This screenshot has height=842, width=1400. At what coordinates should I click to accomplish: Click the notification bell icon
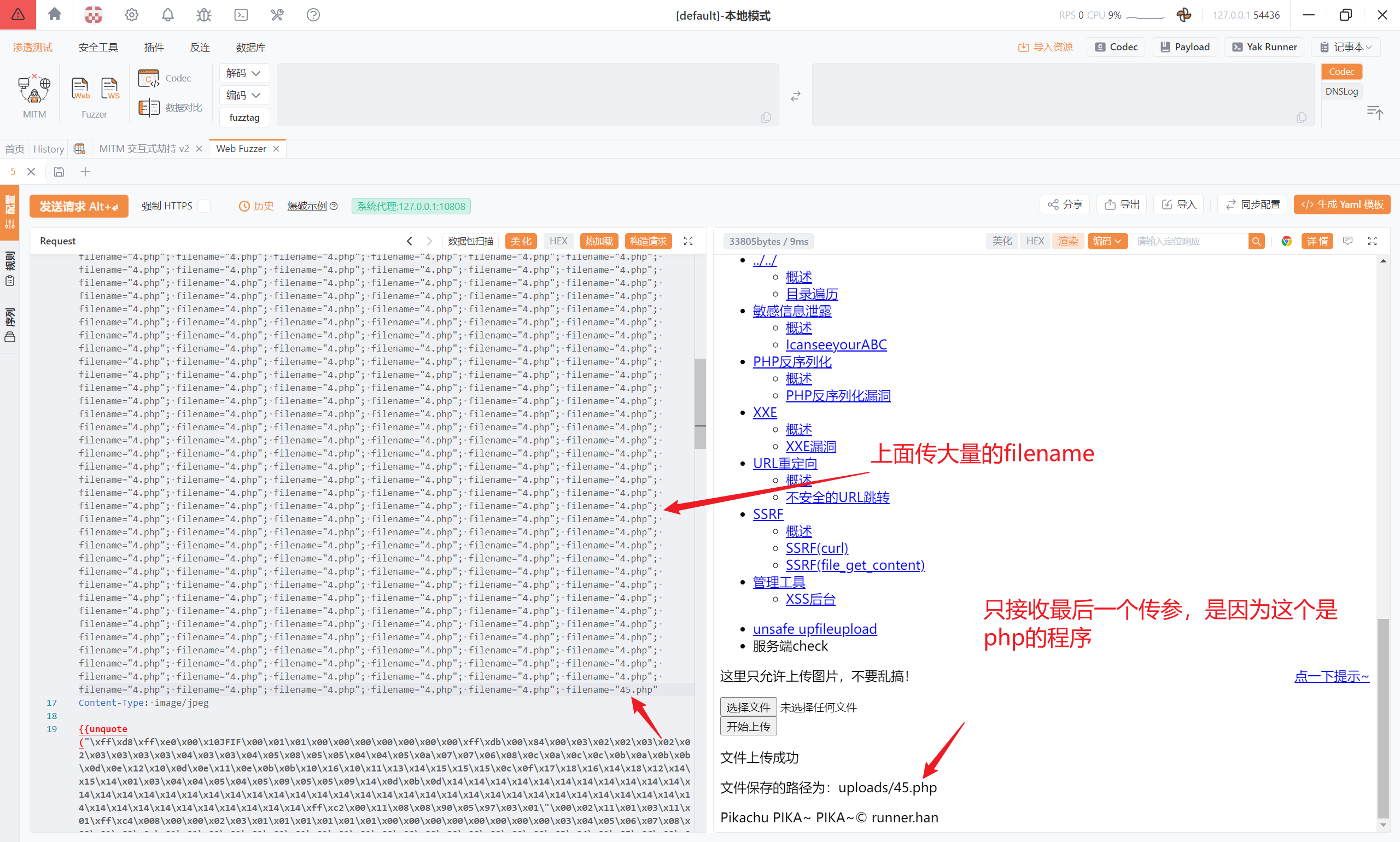tap(167, 15)
